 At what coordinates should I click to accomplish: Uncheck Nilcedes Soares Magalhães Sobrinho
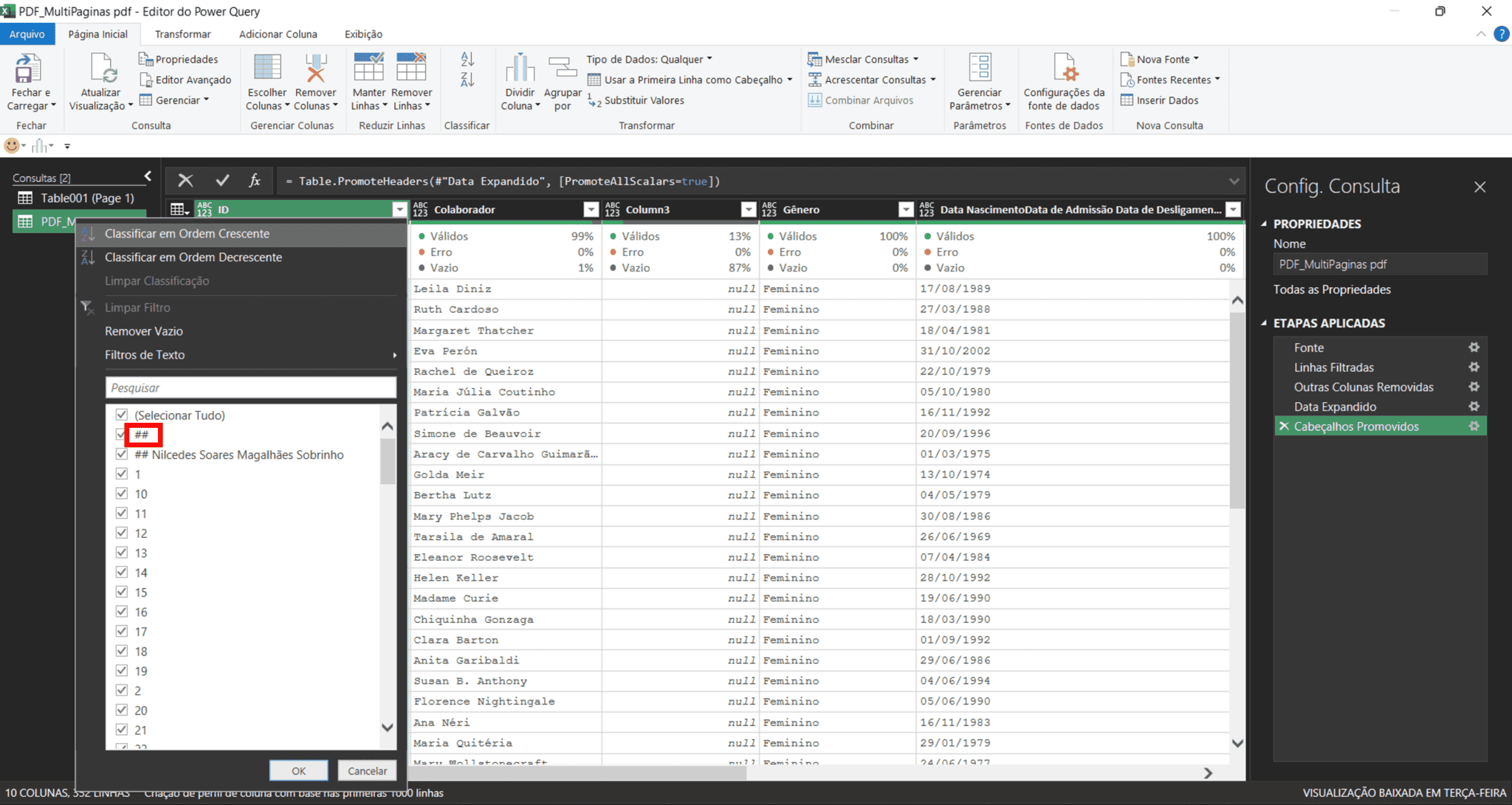pos(122,455)
